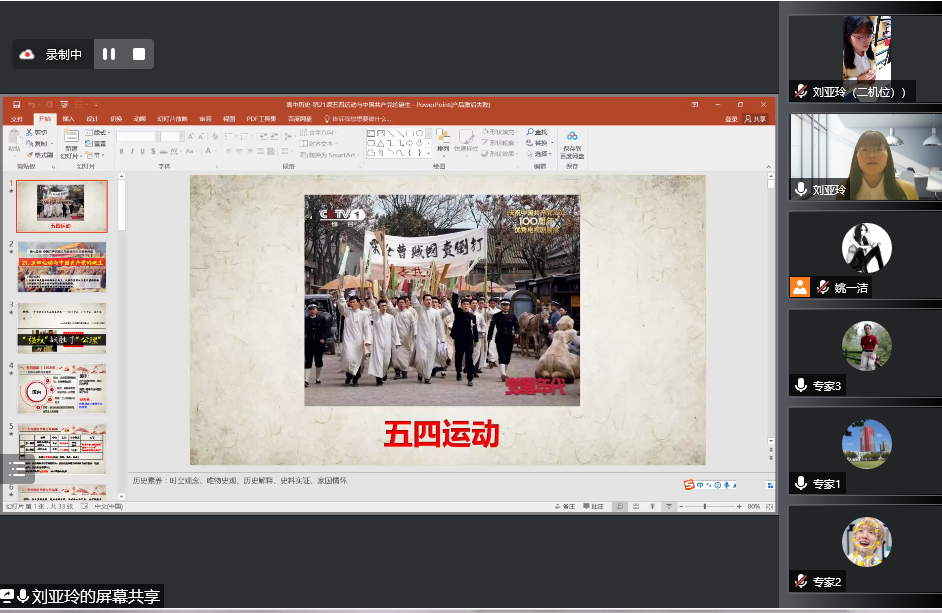Screen dimensions: 942x613
Task: Pause the meeting recording
Action: 109,54
